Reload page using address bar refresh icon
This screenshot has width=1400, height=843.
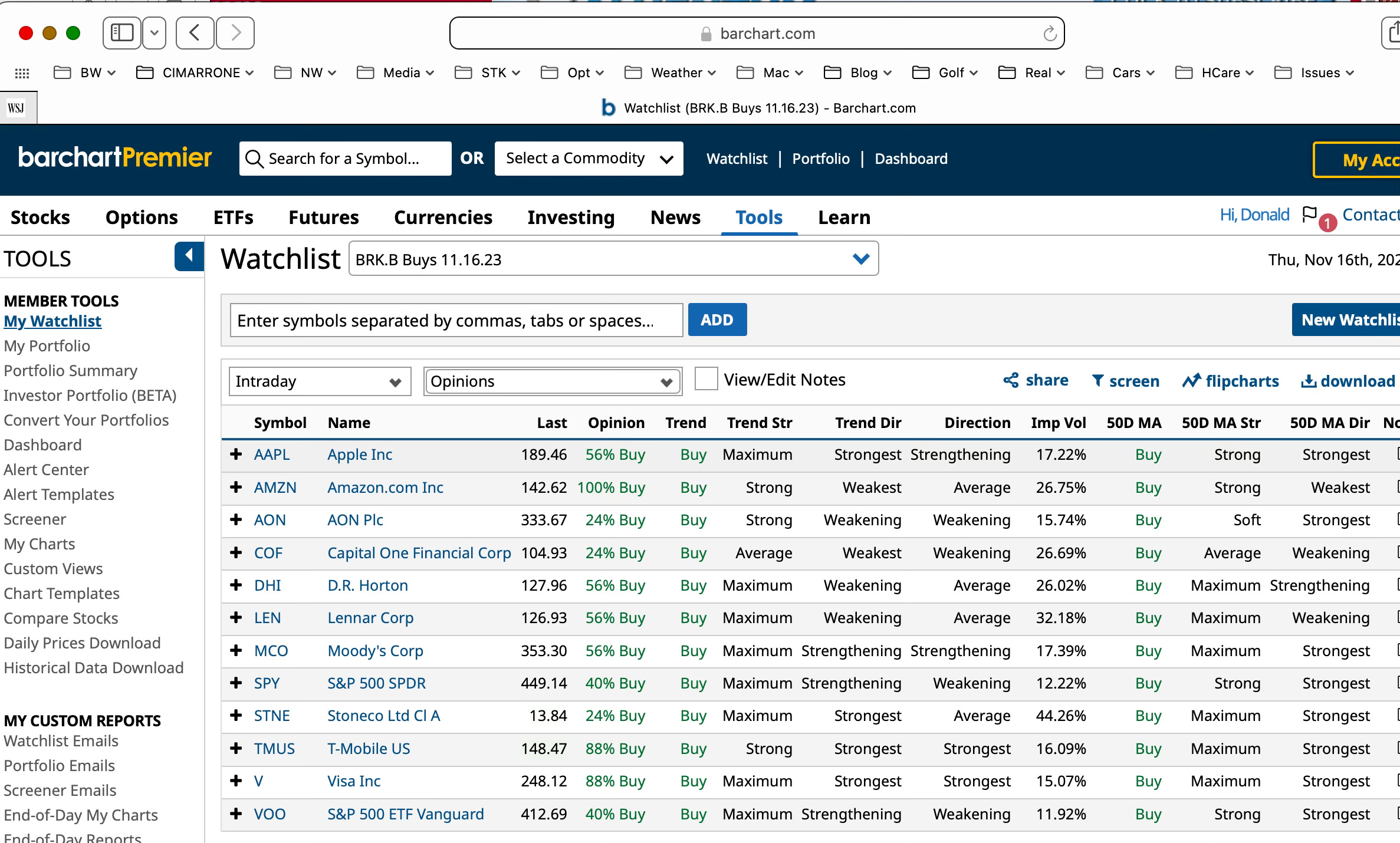click(x=1050, y=34)
